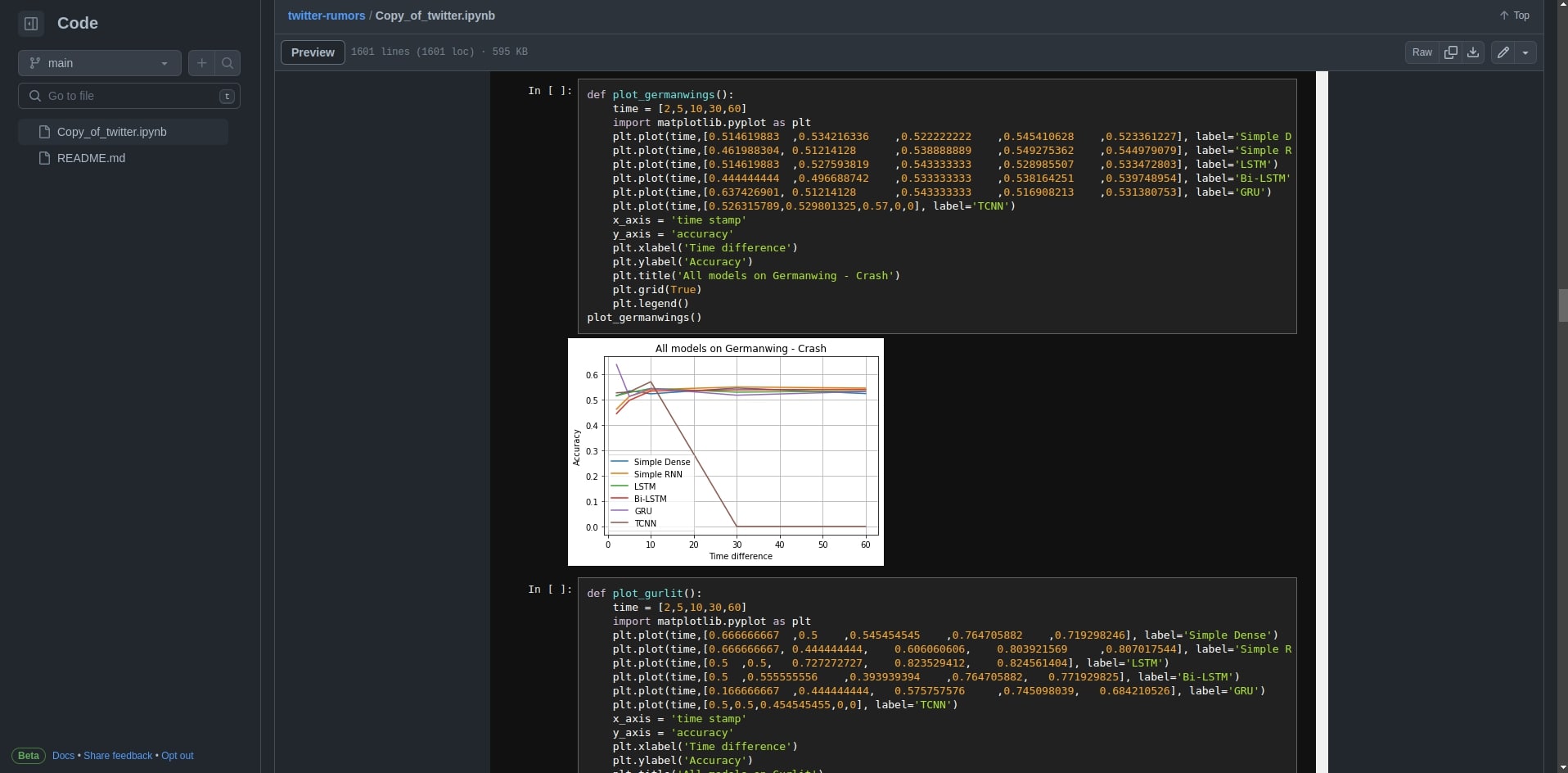
Task: View the Raw file contents
Action: (1422, 52)
